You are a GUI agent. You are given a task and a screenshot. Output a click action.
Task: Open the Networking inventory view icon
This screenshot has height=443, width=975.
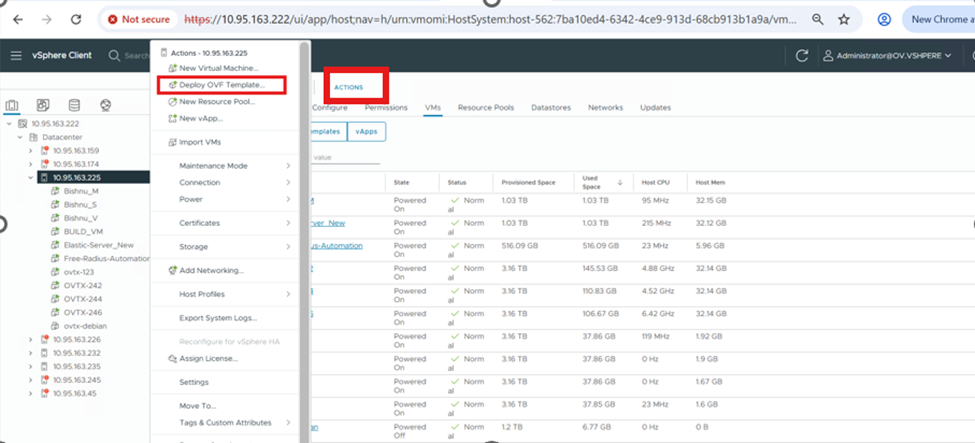(105, 105)
